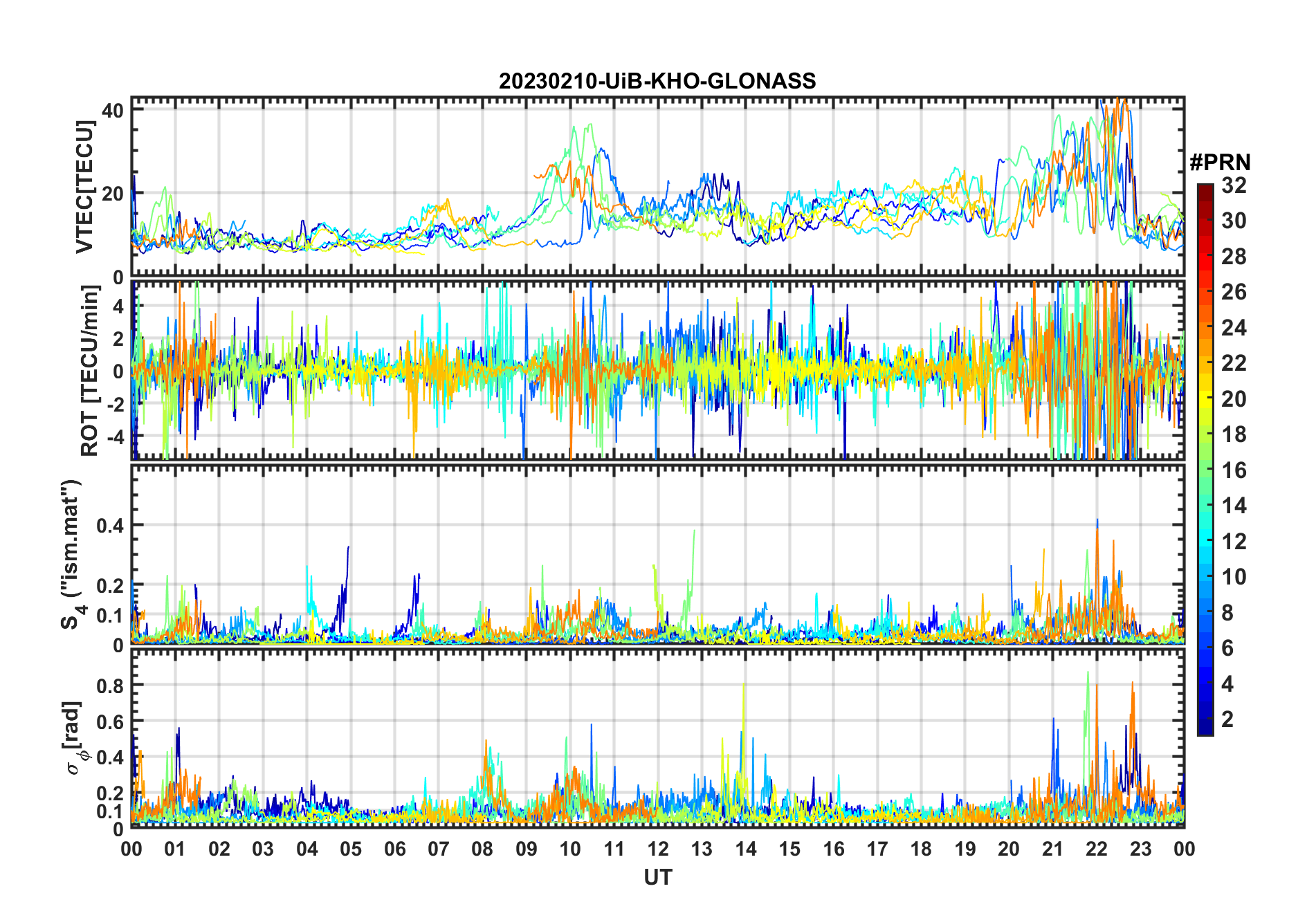Click the 0.6 tick on the sigma-phi axis
This screenshot has height=920, width=1316.
(110, 721)
